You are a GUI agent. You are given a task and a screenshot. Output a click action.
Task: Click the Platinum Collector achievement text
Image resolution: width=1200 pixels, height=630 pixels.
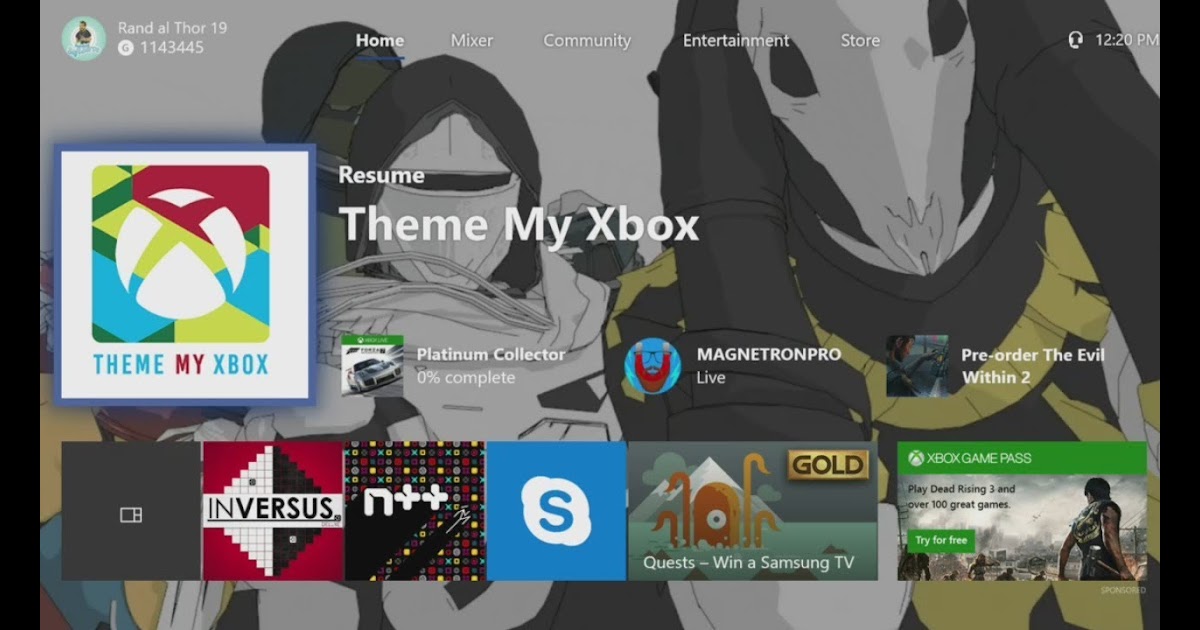click(491, 354)
